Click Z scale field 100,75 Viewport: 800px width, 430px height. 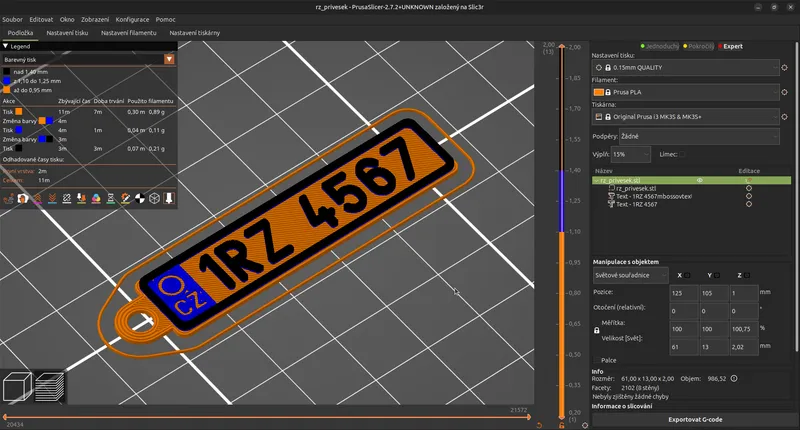pyautogui.click(x=744, y=329)
